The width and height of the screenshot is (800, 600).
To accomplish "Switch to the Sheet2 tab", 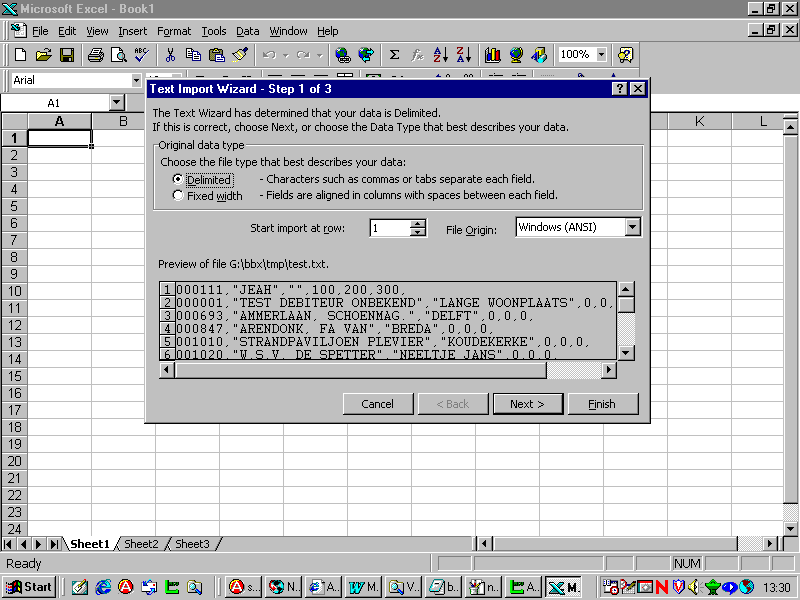I will pyautogui.click(x=142, y=544).
